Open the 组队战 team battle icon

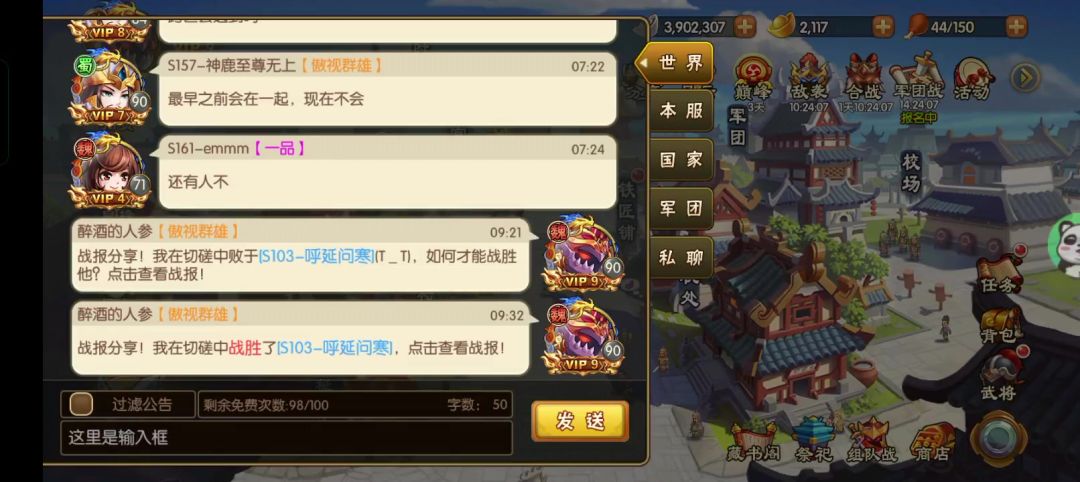point(872,441)
